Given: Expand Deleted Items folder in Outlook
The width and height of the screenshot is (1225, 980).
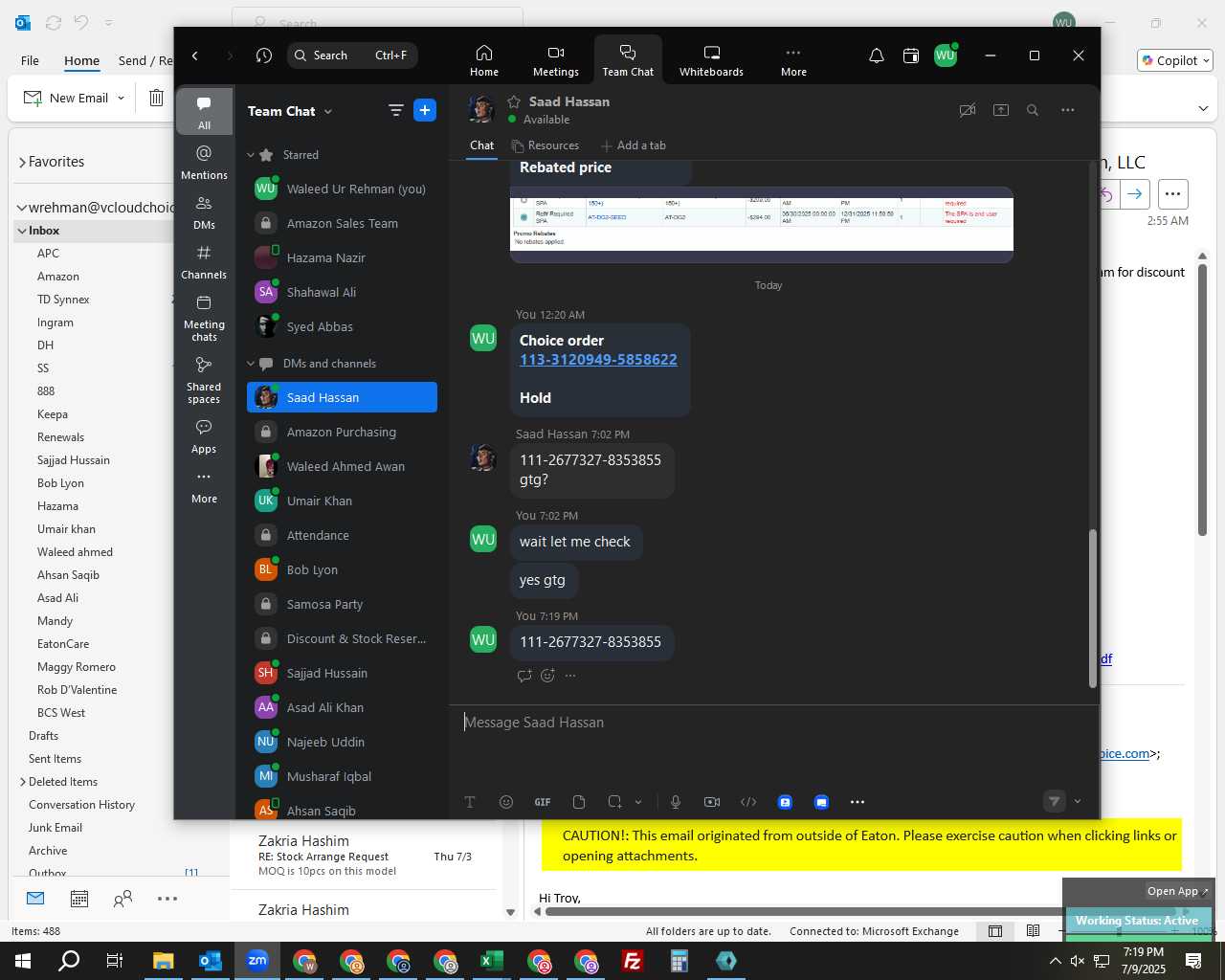Looking at the screenshot, I should [x=23, y=782].
